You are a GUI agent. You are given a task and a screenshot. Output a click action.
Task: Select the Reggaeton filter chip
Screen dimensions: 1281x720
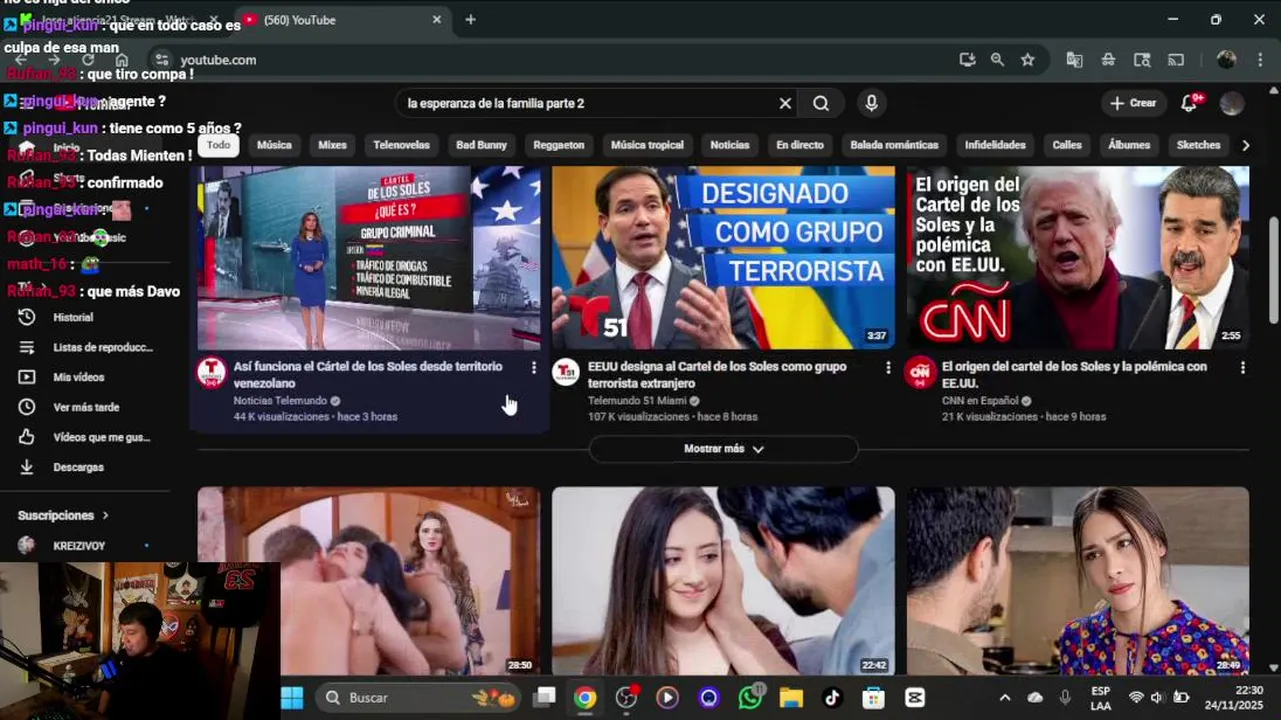pyautogui.click(x=559, y=145)
